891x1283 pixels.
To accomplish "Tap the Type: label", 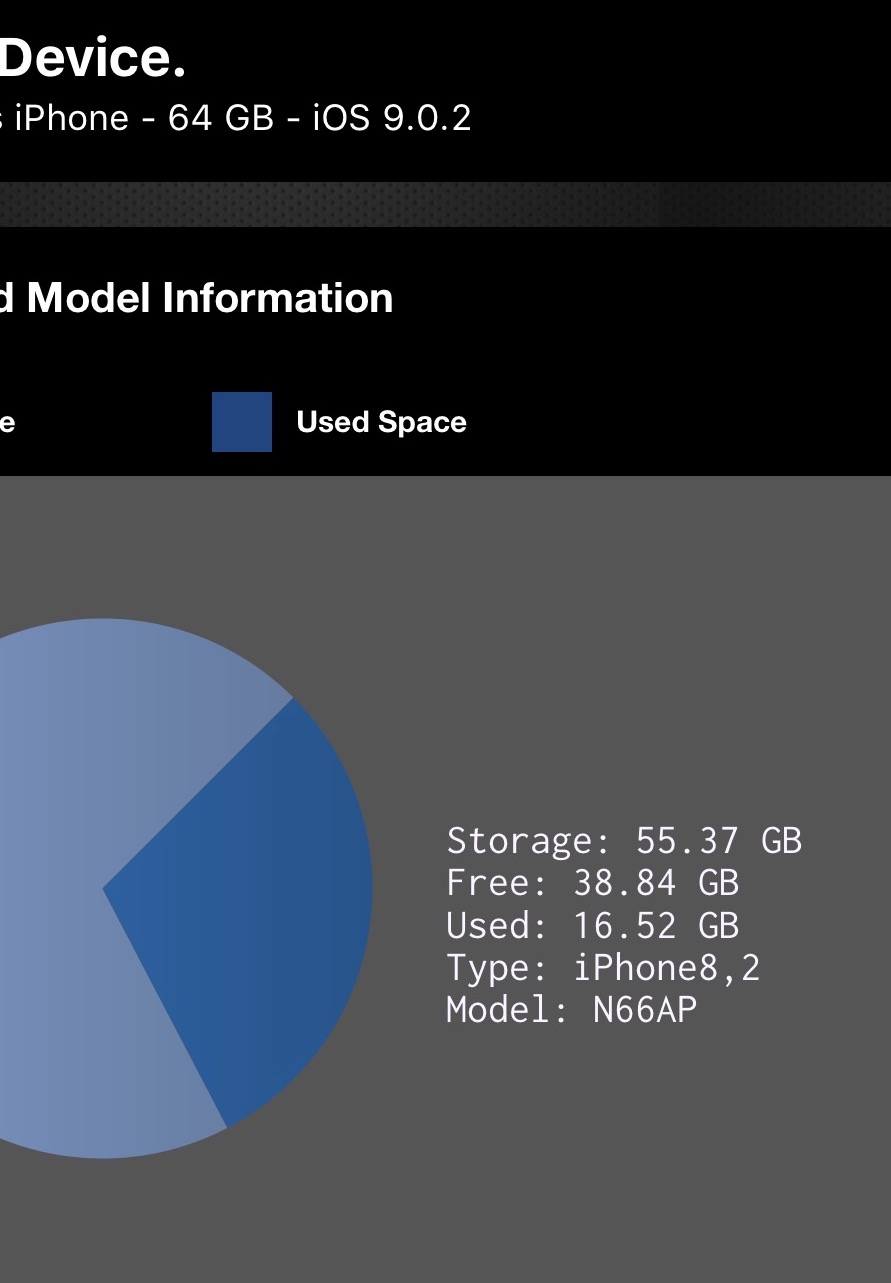I will tap(497, 968).
